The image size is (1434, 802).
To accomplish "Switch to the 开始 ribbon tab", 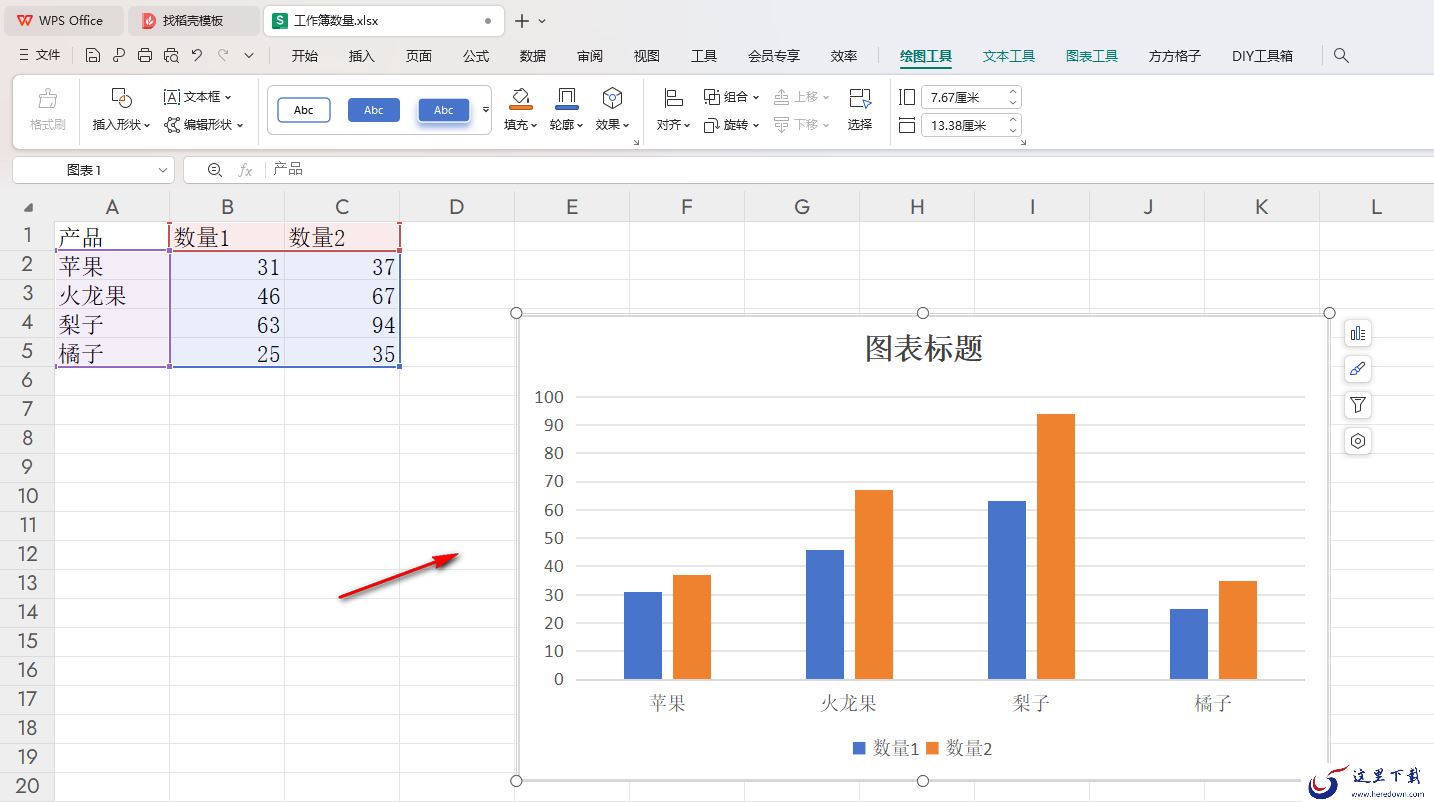I will [305, 56].
